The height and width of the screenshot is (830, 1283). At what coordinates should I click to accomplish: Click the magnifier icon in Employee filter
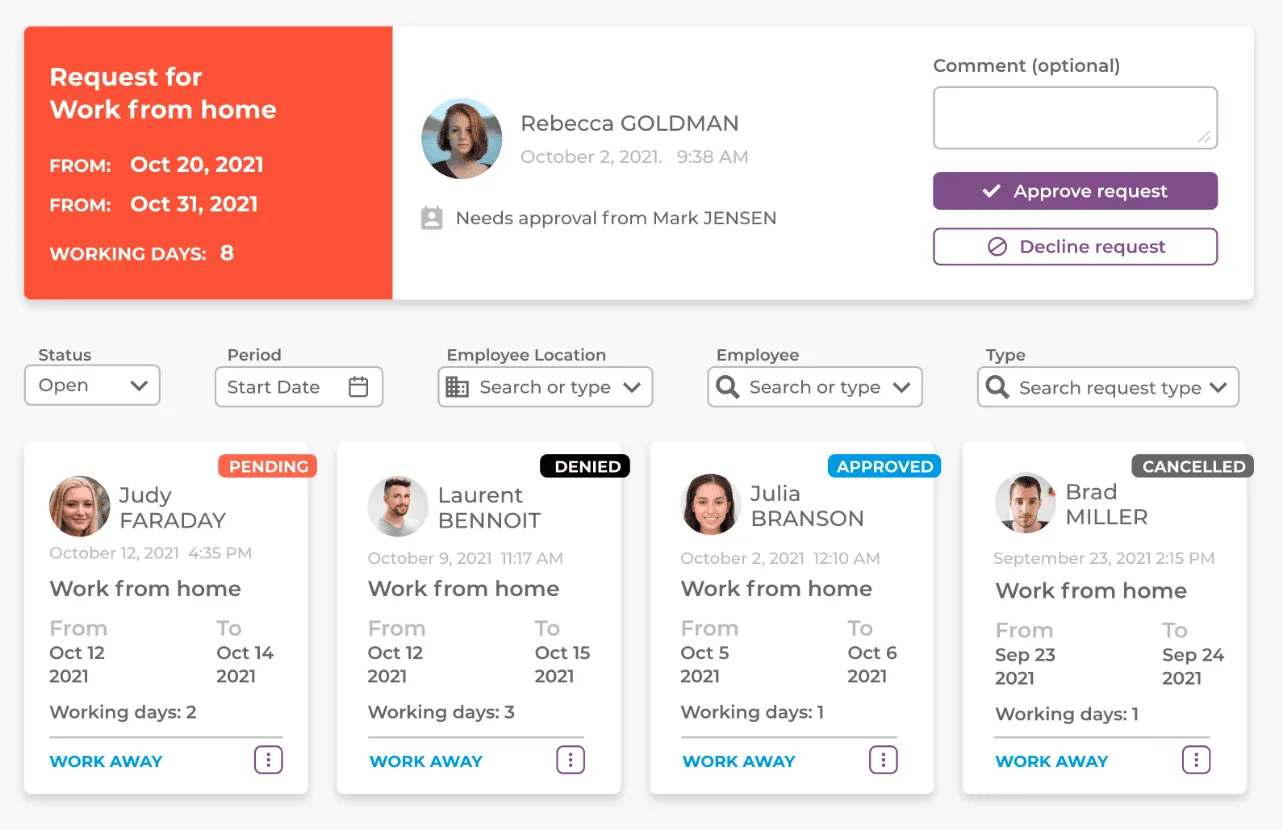click(x=728, y=387)
